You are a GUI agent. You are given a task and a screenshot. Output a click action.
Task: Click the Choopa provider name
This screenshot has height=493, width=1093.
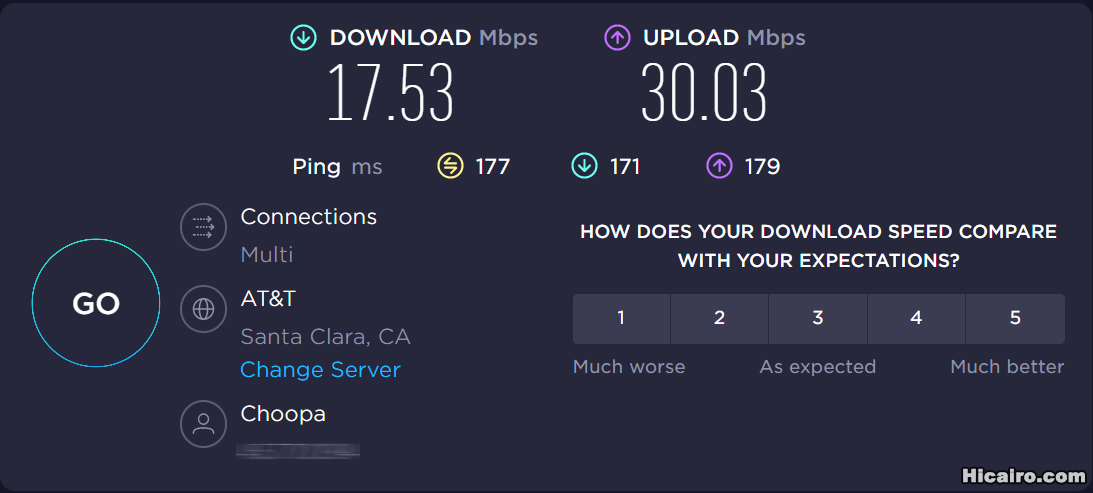[x=283, y=414]
